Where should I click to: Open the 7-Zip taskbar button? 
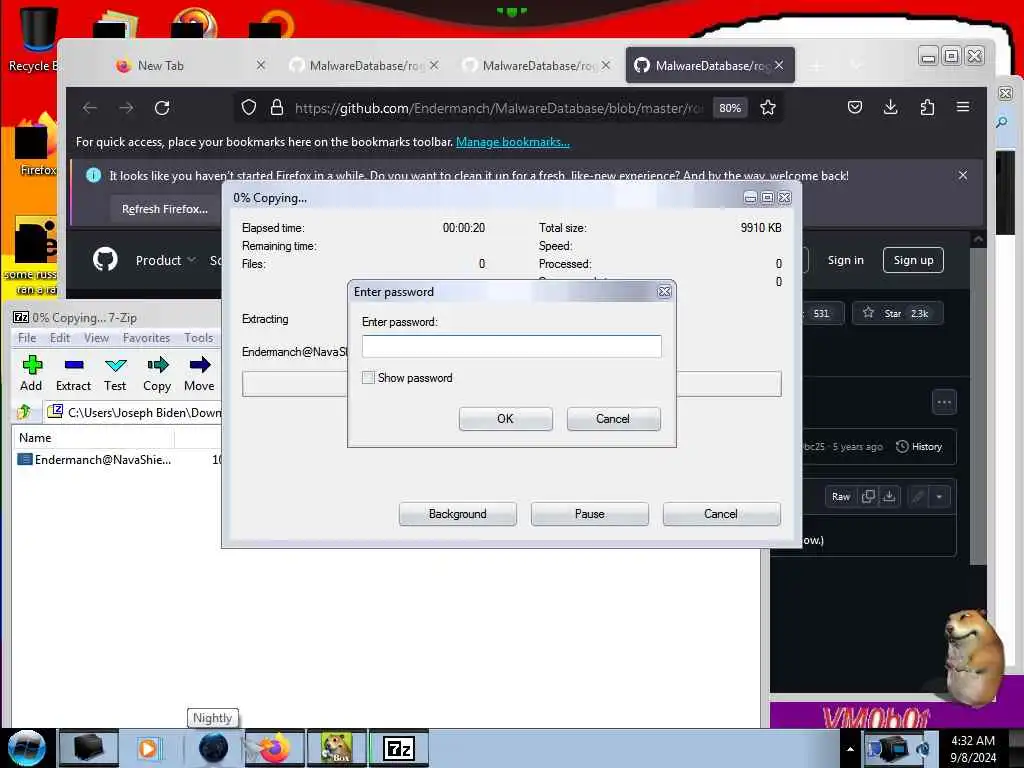pyautogui.click(x=398, y=748)
